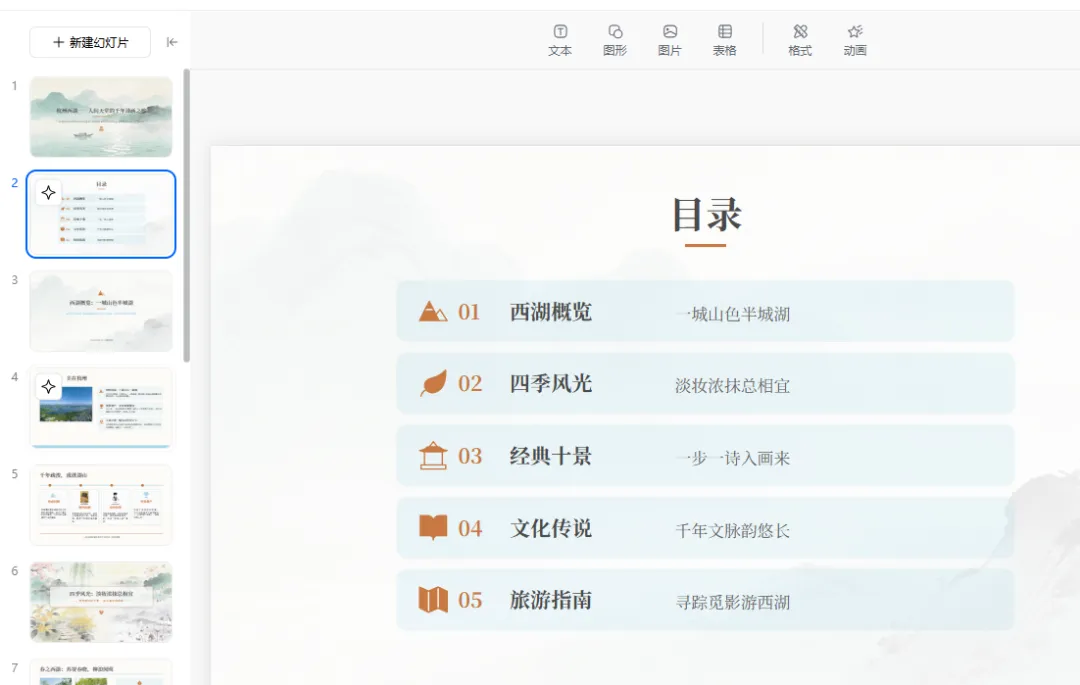Select the 淡妆浓抹总相宜 subtitle

732,386
